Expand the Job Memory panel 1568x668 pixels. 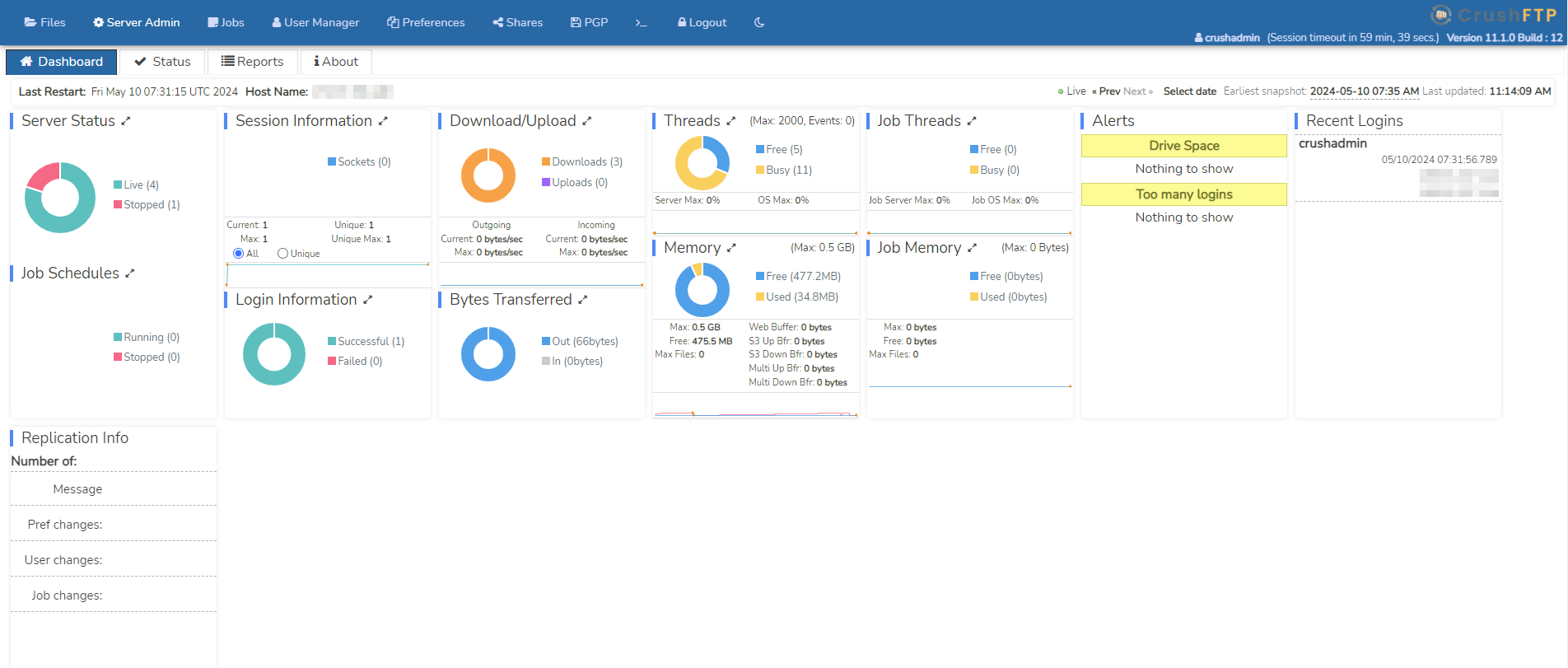(973, 248)
